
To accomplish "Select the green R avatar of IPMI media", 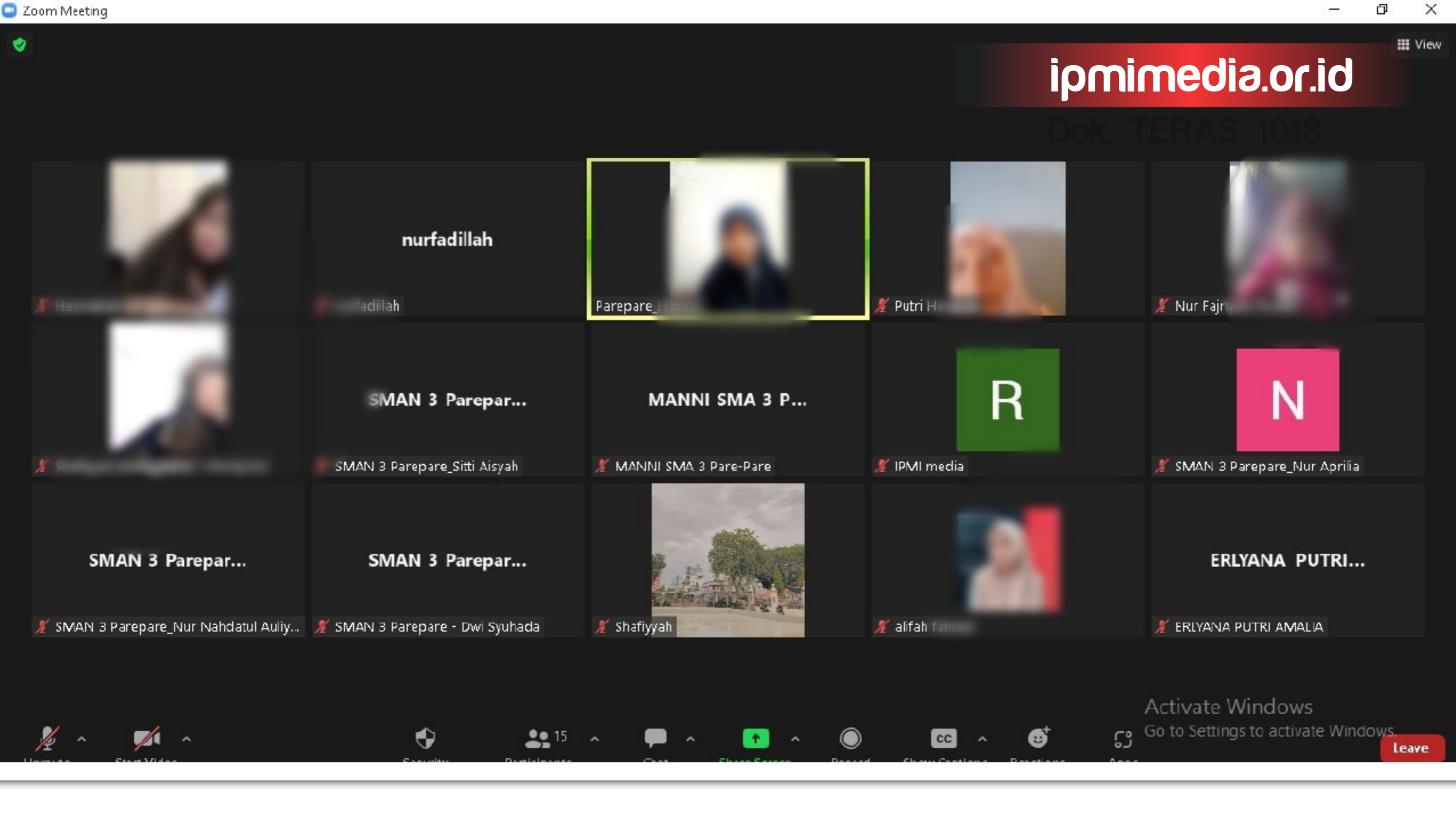I will click(1007, 400).
